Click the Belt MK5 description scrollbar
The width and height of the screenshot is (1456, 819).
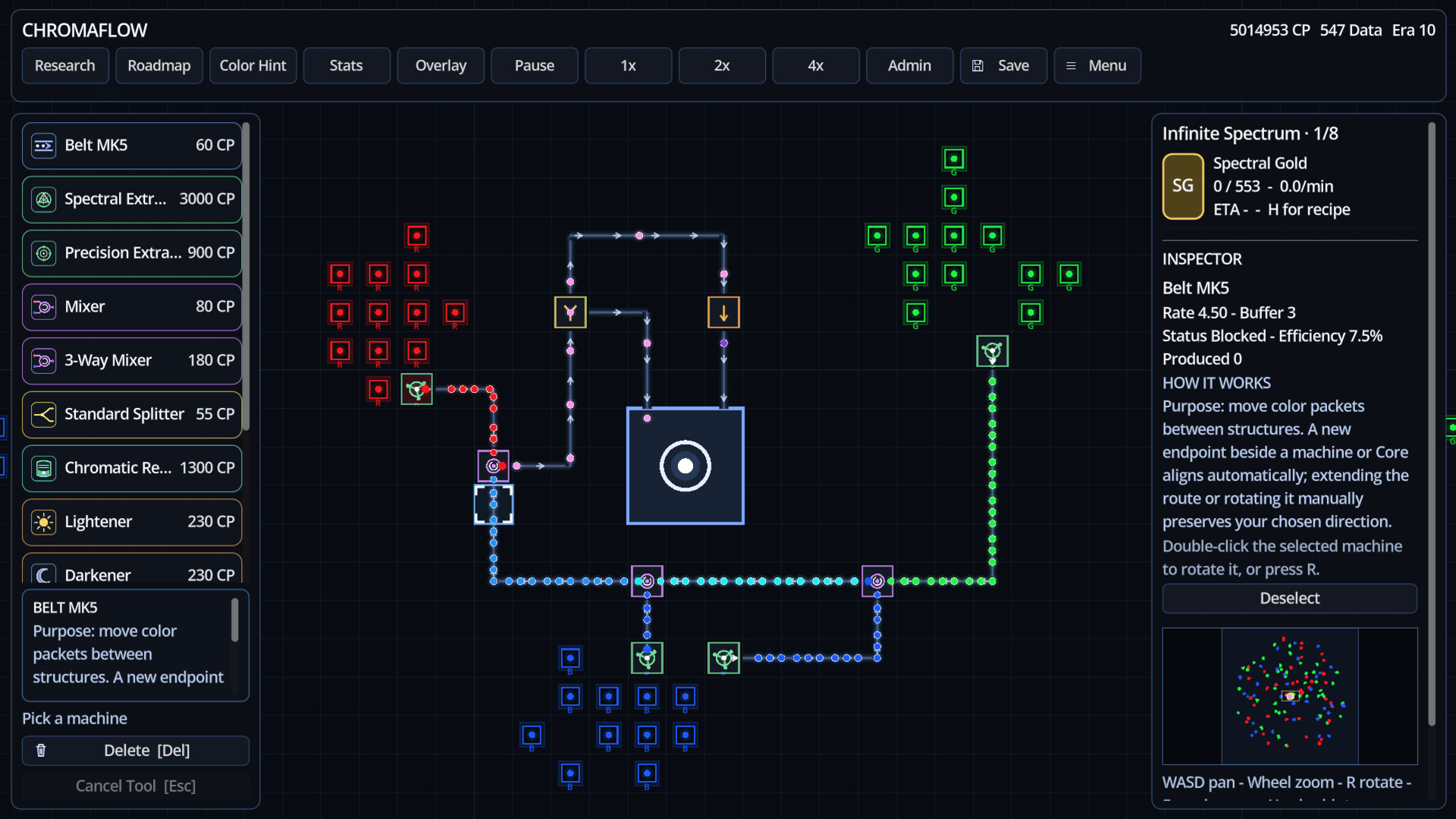click(x=234, y=620)
